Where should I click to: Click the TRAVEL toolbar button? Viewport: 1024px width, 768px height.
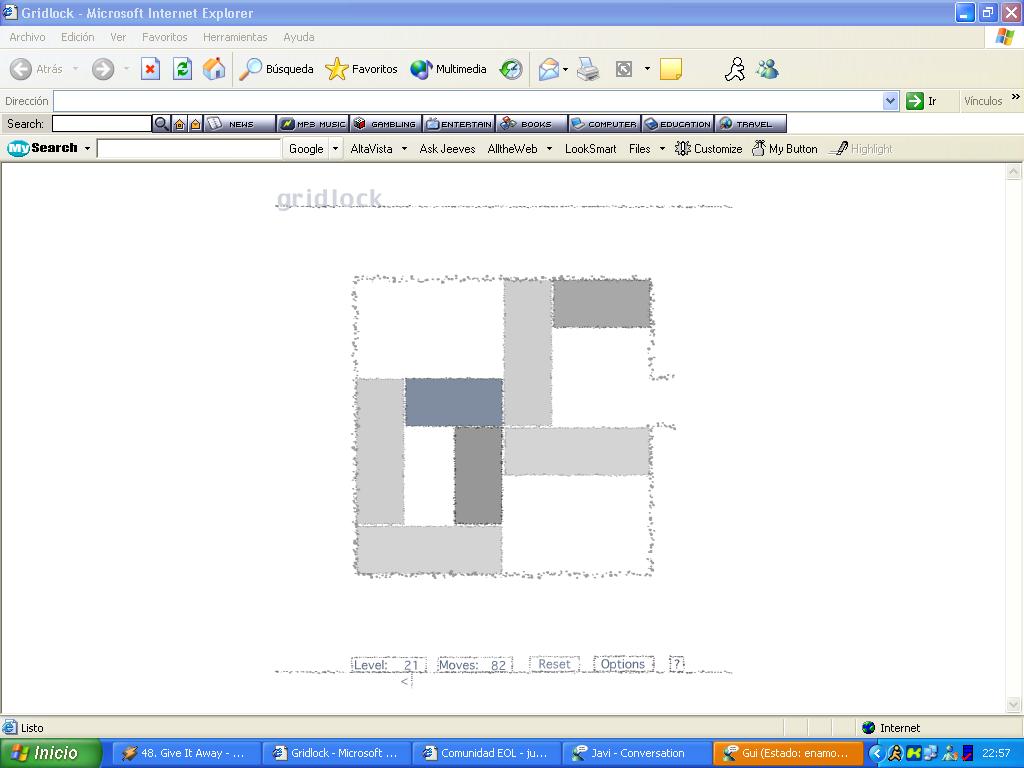point(750,123)
